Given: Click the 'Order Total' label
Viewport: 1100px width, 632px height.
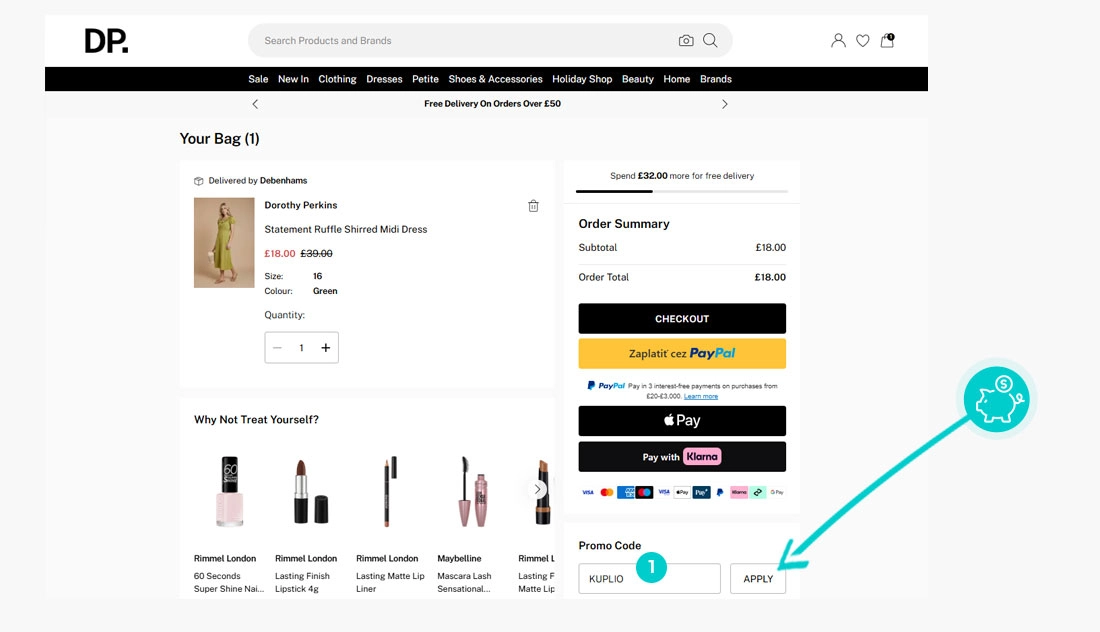Looking at the screenshot, I should [x=603, y=277].
